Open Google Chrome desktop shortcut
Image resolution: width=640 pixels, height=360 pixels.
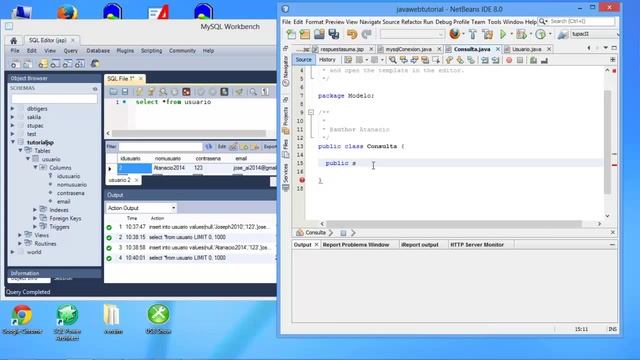coord(22,320)
